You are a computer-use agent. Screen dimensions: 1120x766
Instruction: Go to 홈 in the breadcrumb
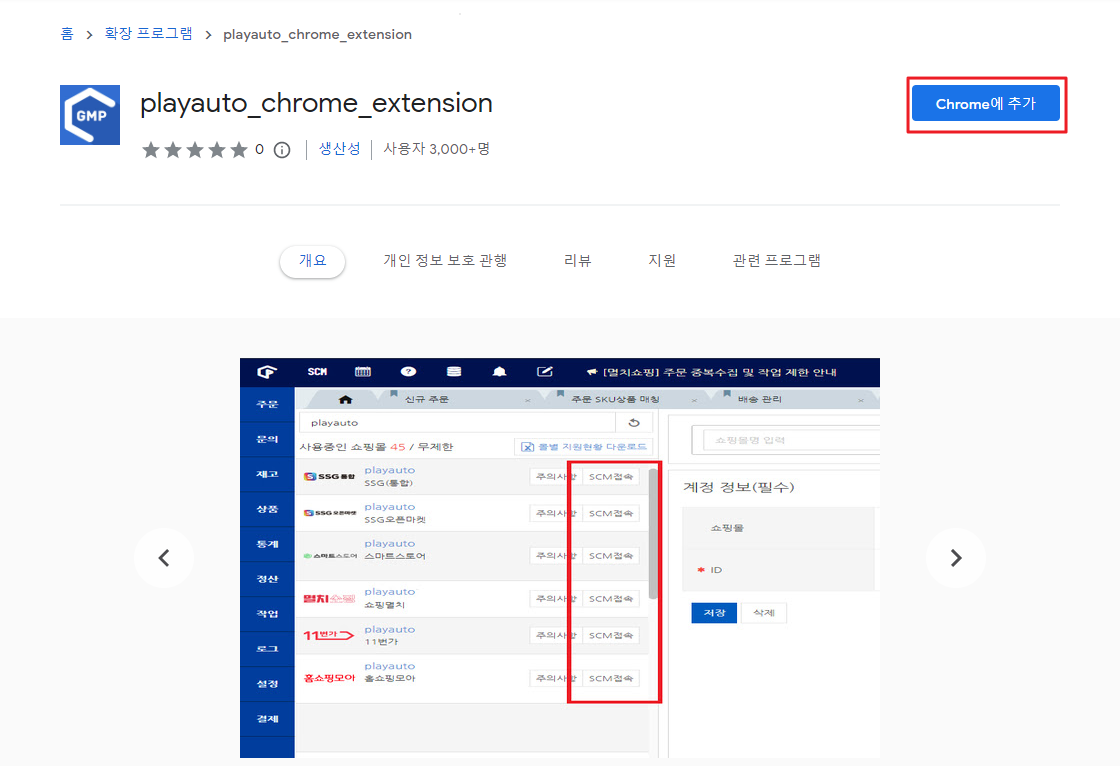tap(67, 34)
